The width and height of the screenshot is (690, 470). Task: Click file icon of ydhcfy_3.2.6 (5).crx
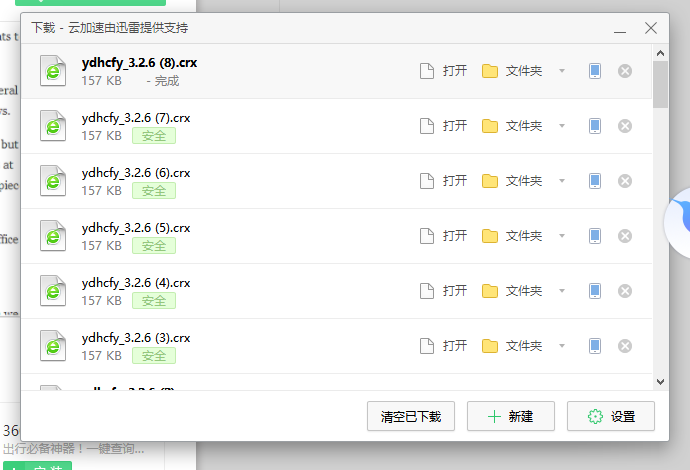click(53, 235)
